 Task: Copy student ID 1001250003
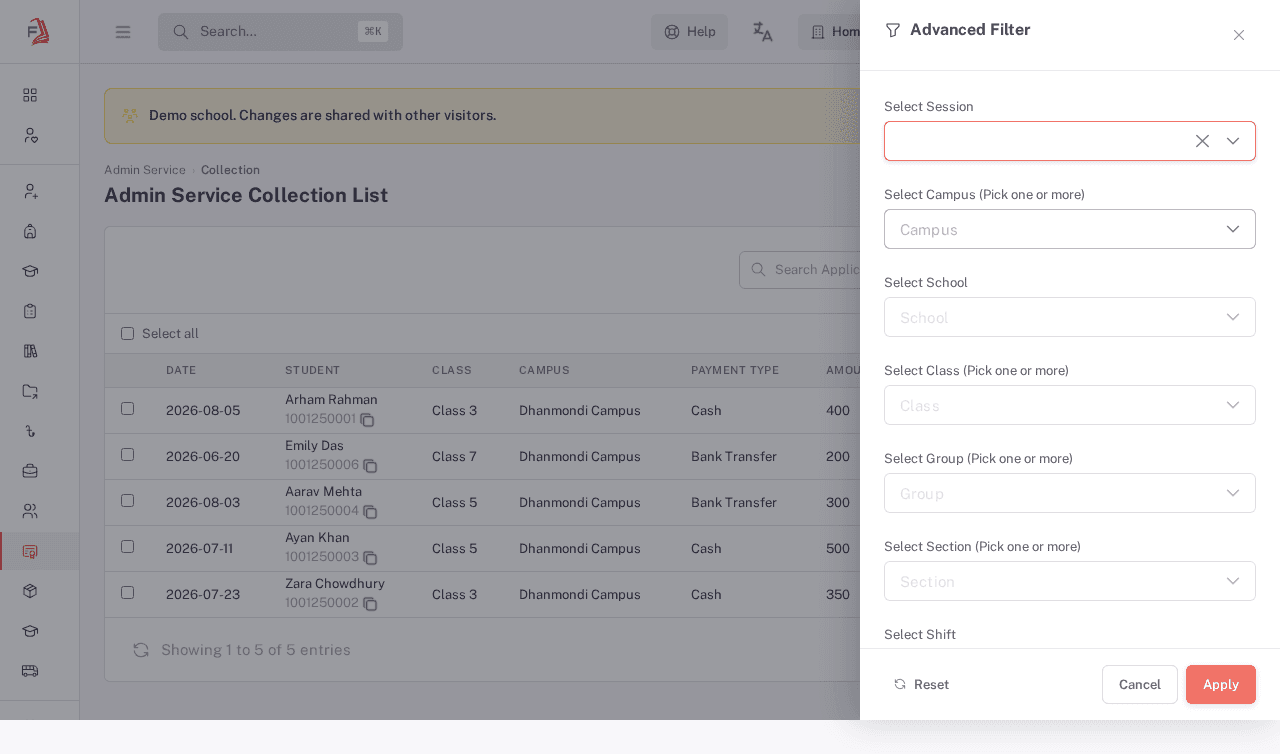(370, 558)
